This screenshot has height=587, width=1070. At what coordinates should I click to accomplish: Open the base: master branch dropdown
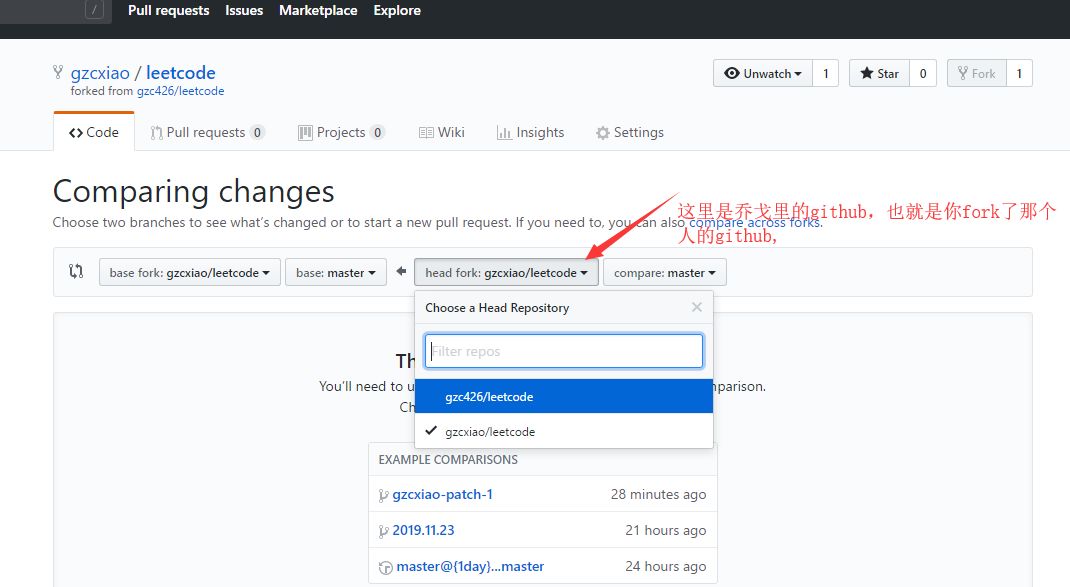click(336, 272)
